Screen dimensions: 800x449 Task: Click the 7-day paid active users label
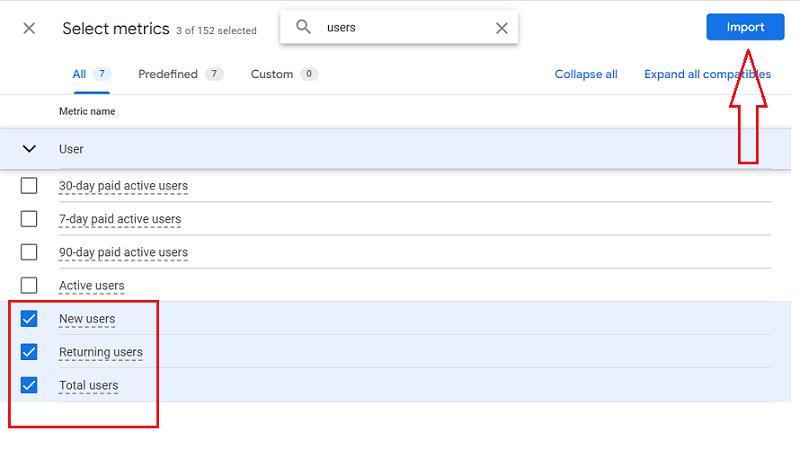coord(120,219)
